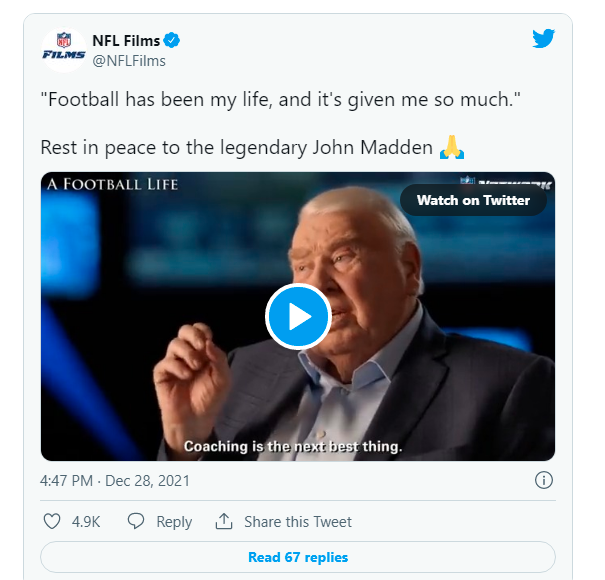The image size is (605, 580).
Task: Open the tweet info circle icon
Action: tap(544, 481)
